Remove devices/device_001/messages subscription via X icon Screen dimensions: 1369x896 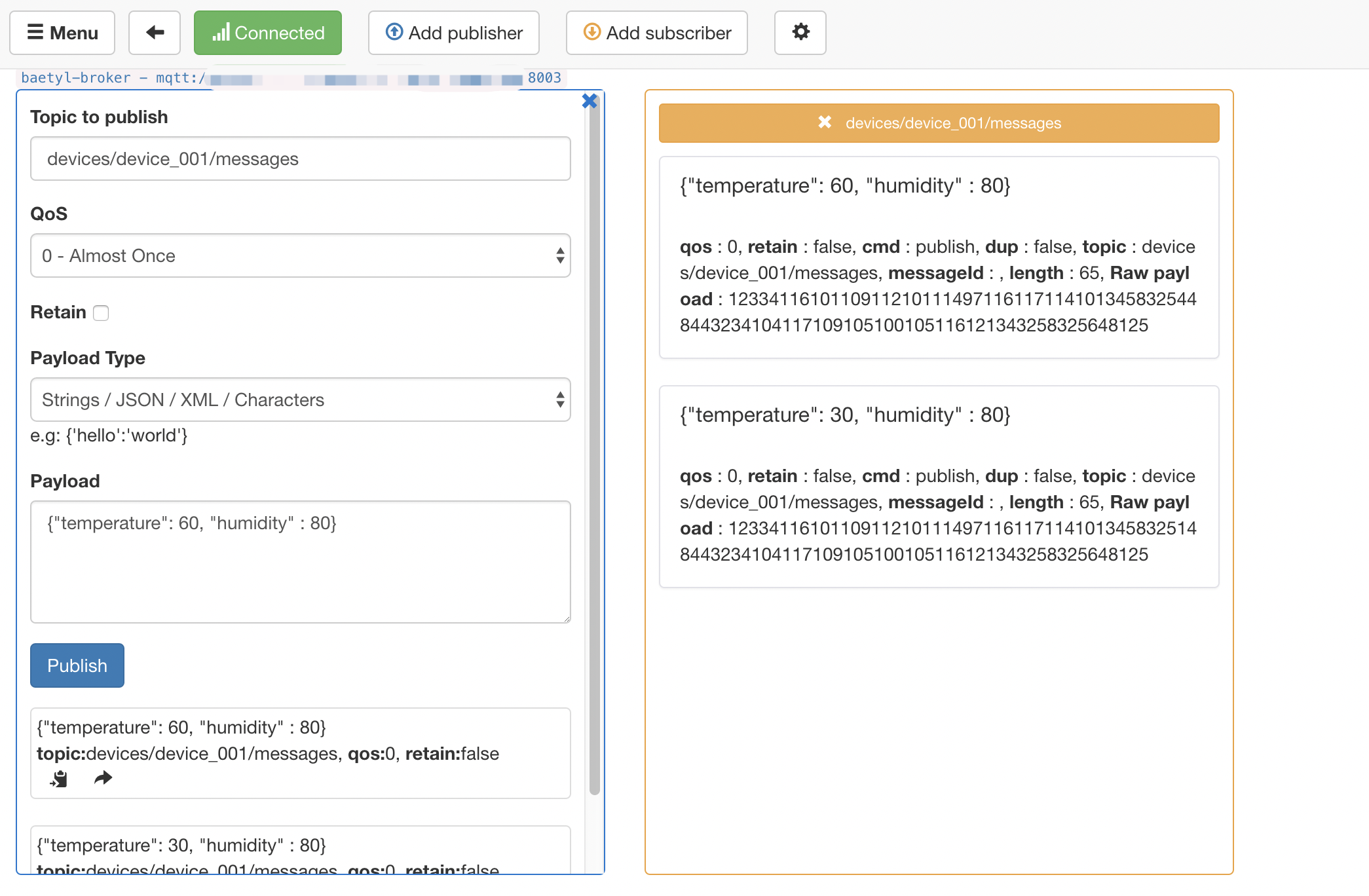[x=825, y=122]
